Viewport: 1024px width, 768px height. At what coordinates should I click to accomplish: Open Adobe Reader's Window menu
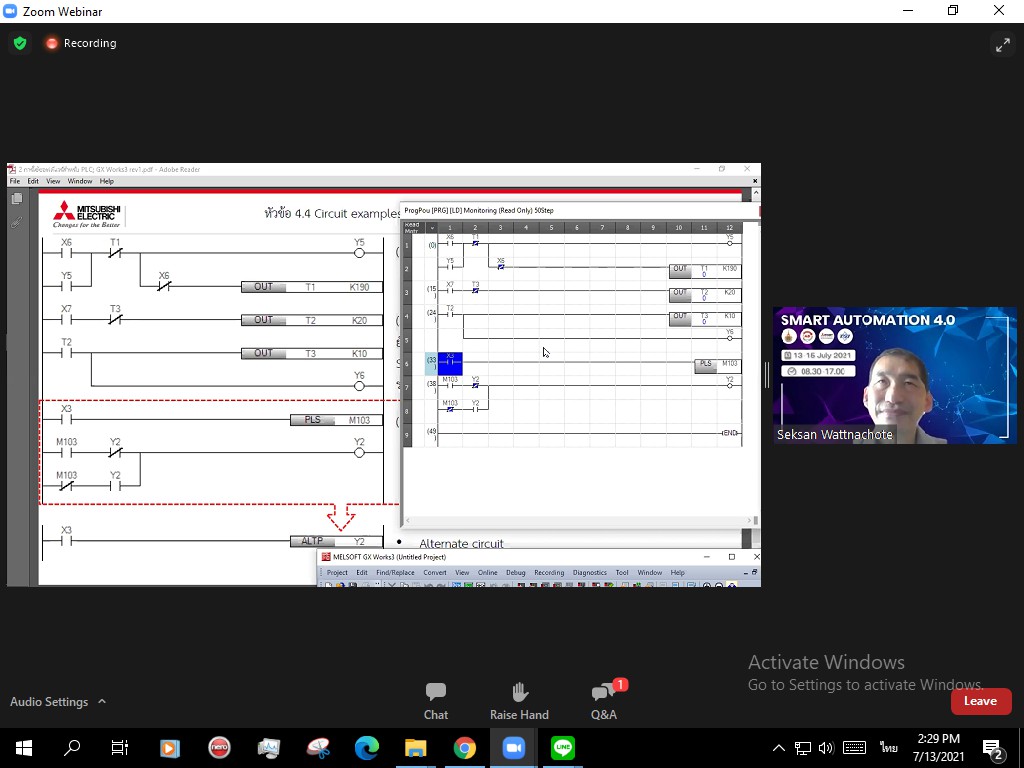pyautogui.click(x=80, y=181)
